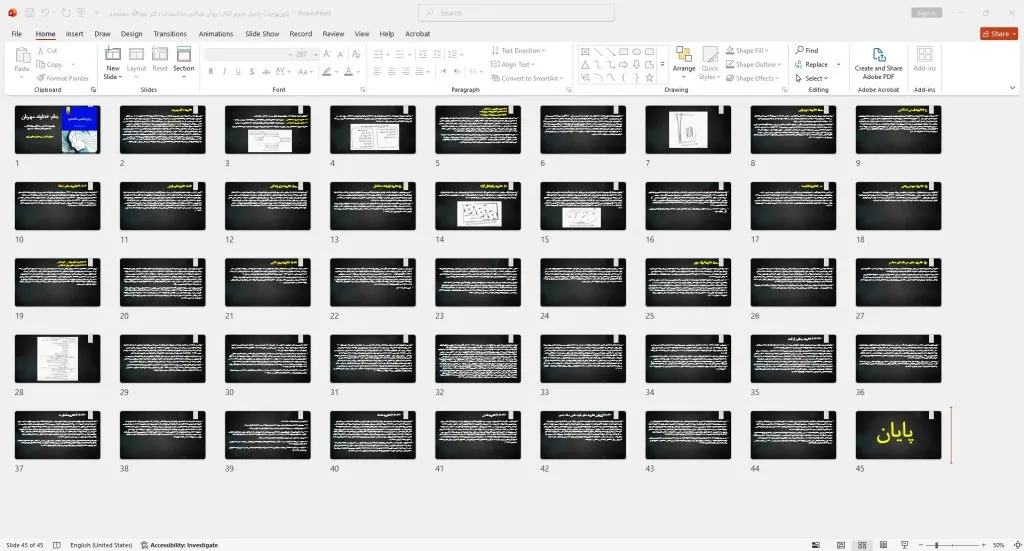Toggle Bold formatting

pyautogui.click(x=211, y=71)
